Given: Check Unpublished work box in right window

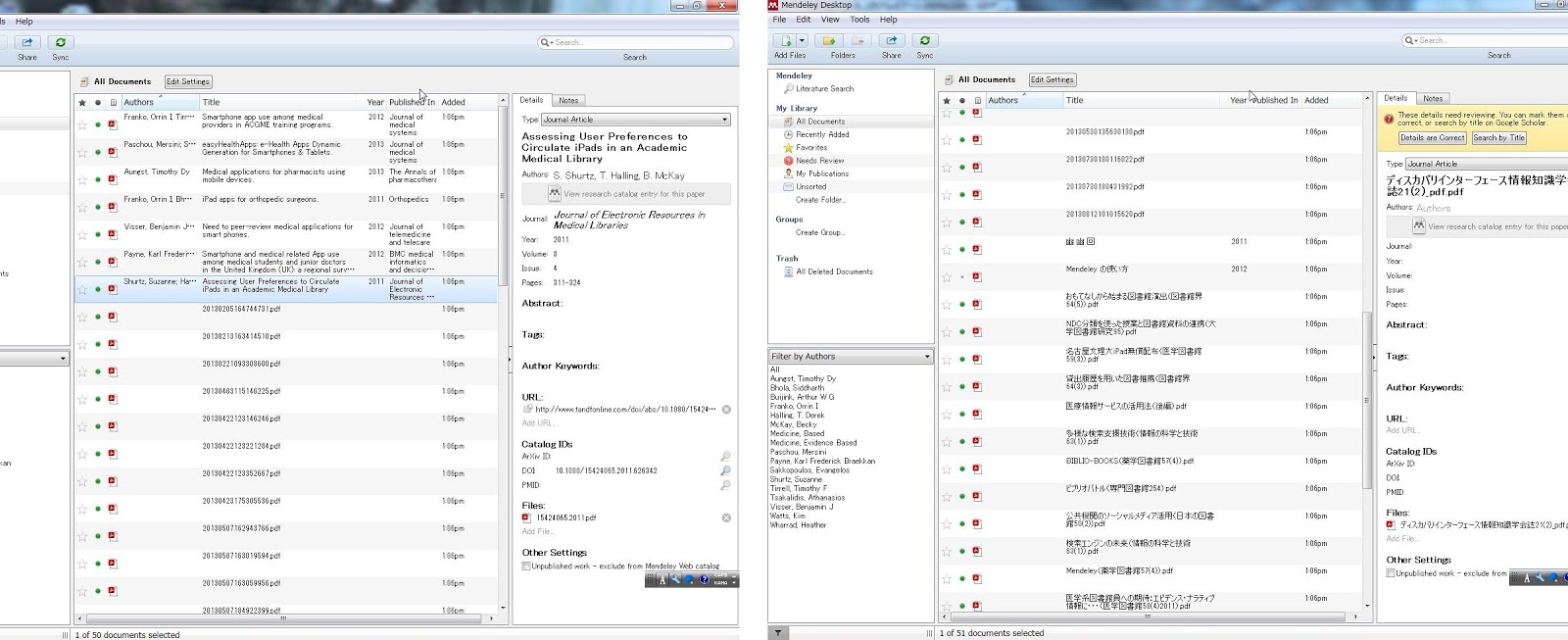Looking at the screenshot, I should 1391,573.
